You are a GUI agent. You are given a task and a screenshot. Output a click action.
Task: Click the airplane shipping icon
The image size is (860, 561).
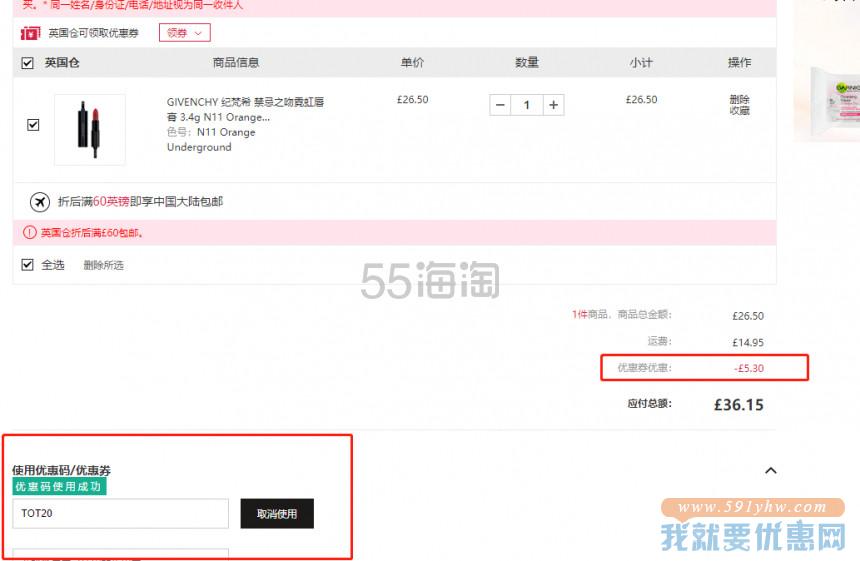[x=39, y=202]
